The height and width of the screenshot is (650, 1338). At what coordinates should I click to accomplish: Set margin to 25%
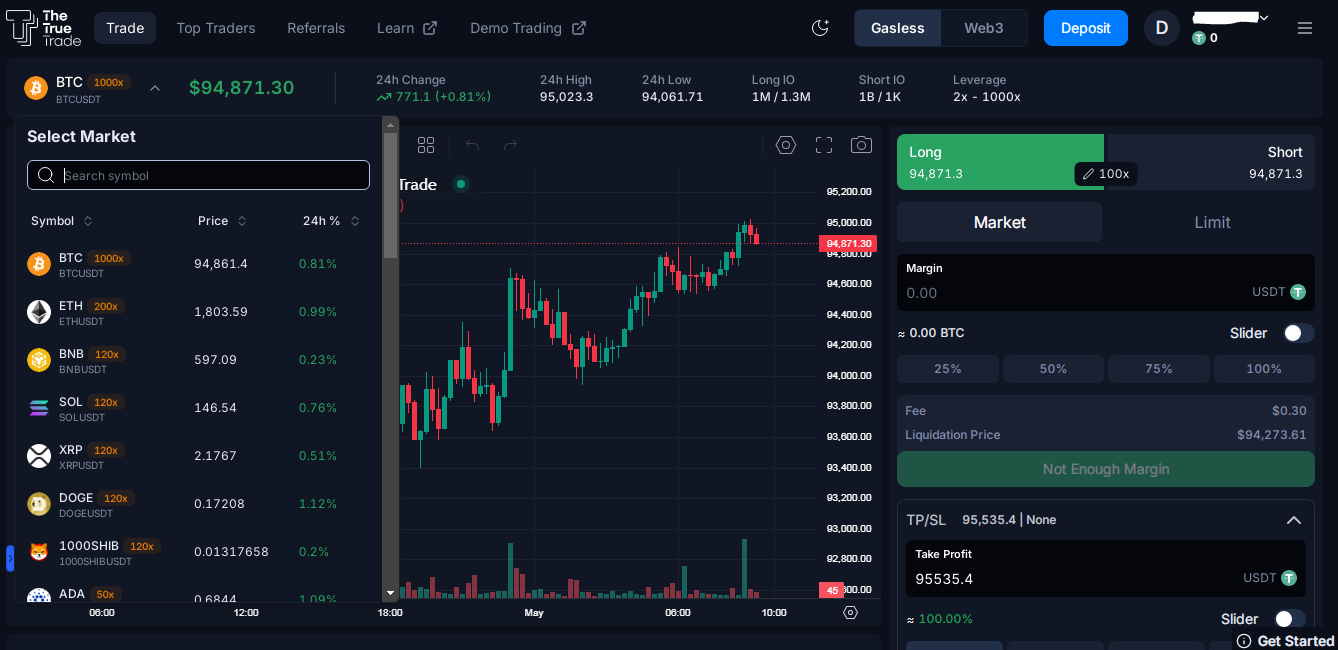tap(948, 369)
